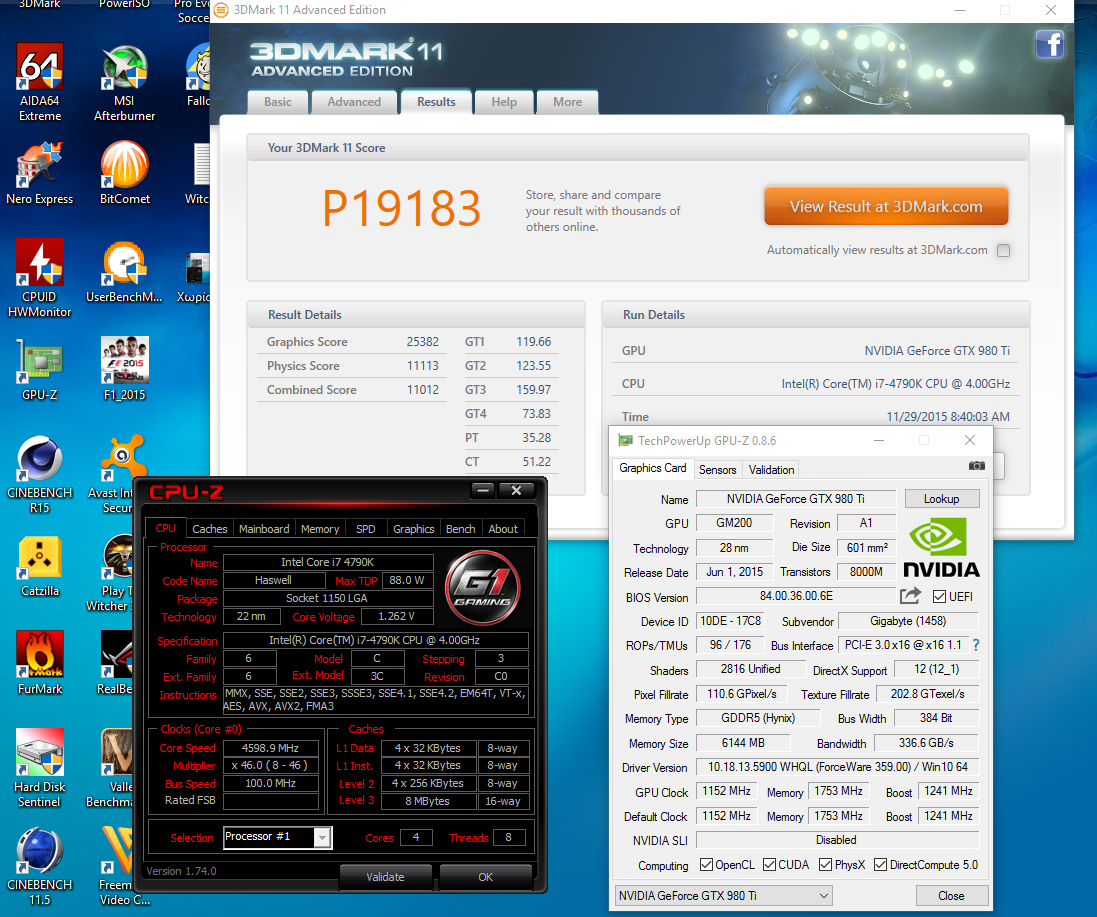This screenshot has height=917, width=1097.
Task: Open AIDA64 Extreme desktop icon
Action: click(x=40, y=82)
